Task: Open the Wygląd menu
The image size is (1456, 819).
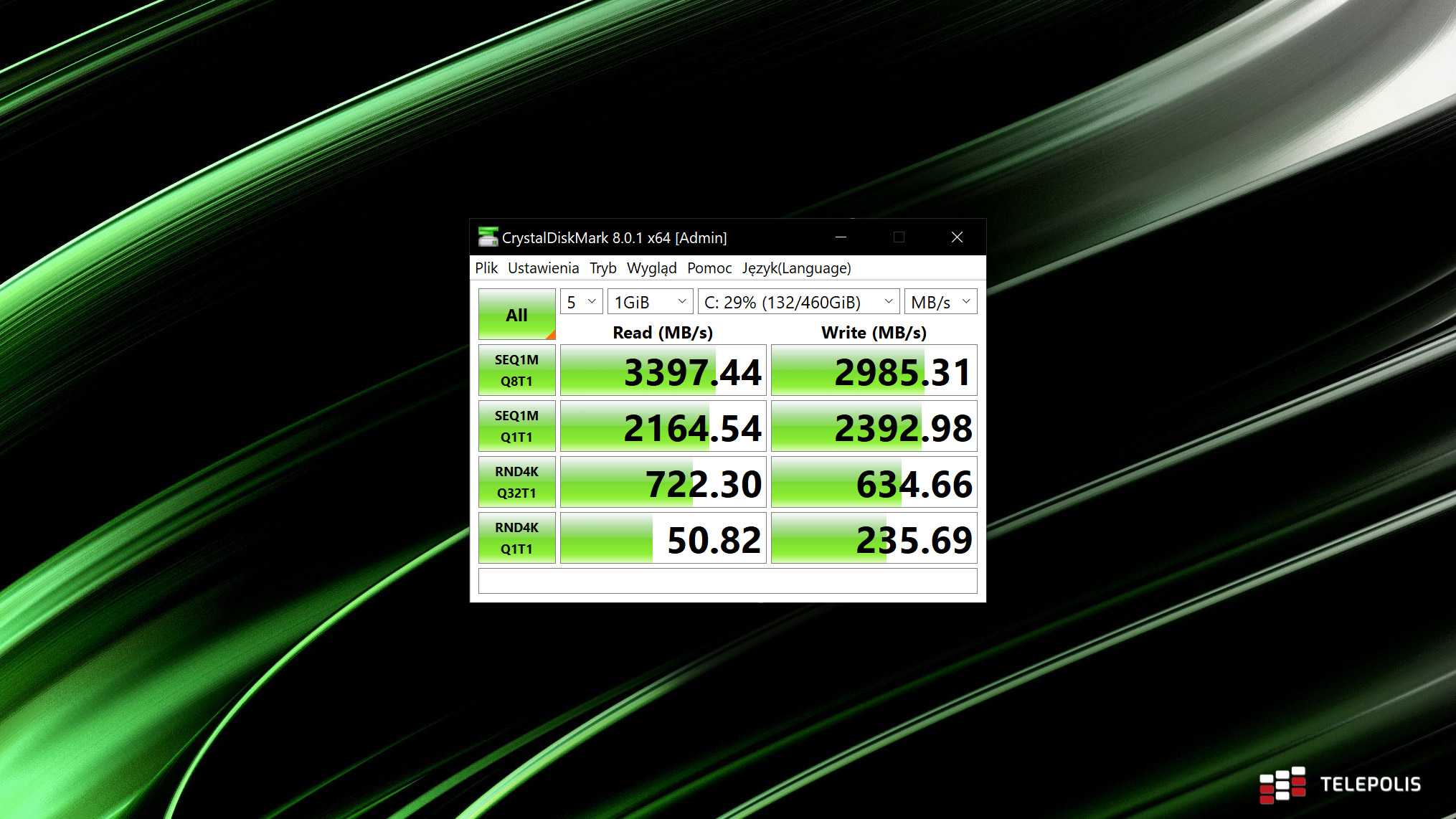Action: 651,268
